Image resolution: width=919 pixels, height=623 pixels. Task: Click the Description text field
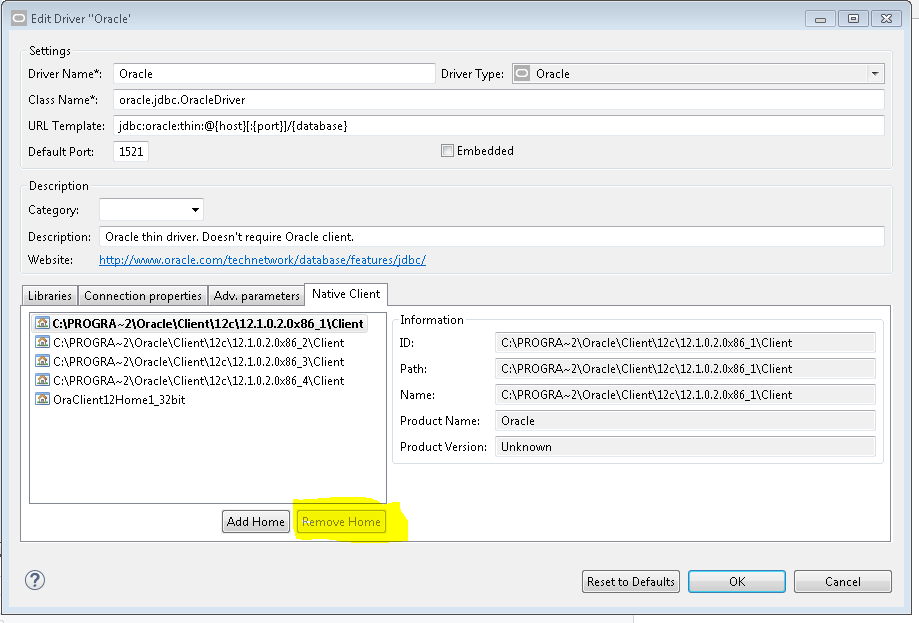click(x=492, y=237)
